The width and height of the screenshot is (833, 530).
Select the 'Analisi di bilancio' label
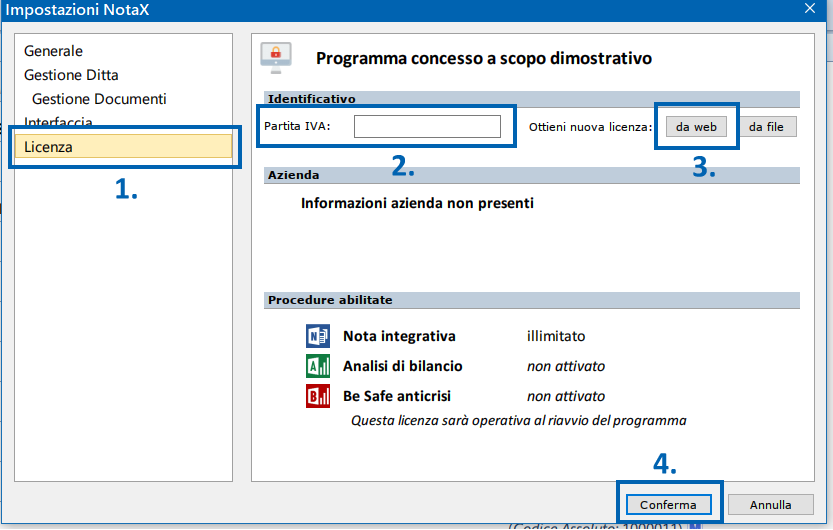(402, 366)
